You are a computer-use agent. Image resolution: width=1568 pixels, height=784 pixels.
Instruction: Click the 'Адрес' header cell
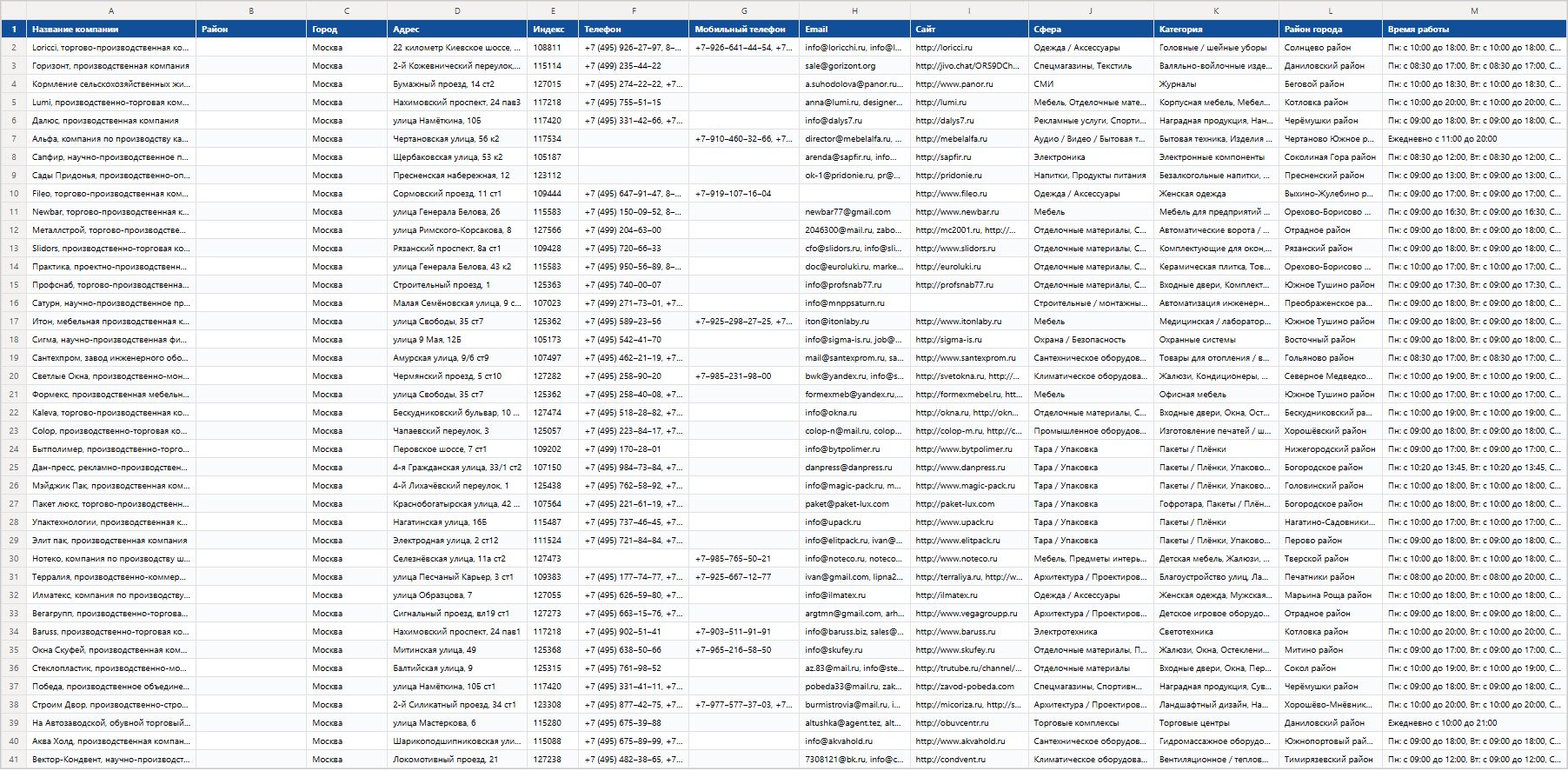(x=457, y=29)
